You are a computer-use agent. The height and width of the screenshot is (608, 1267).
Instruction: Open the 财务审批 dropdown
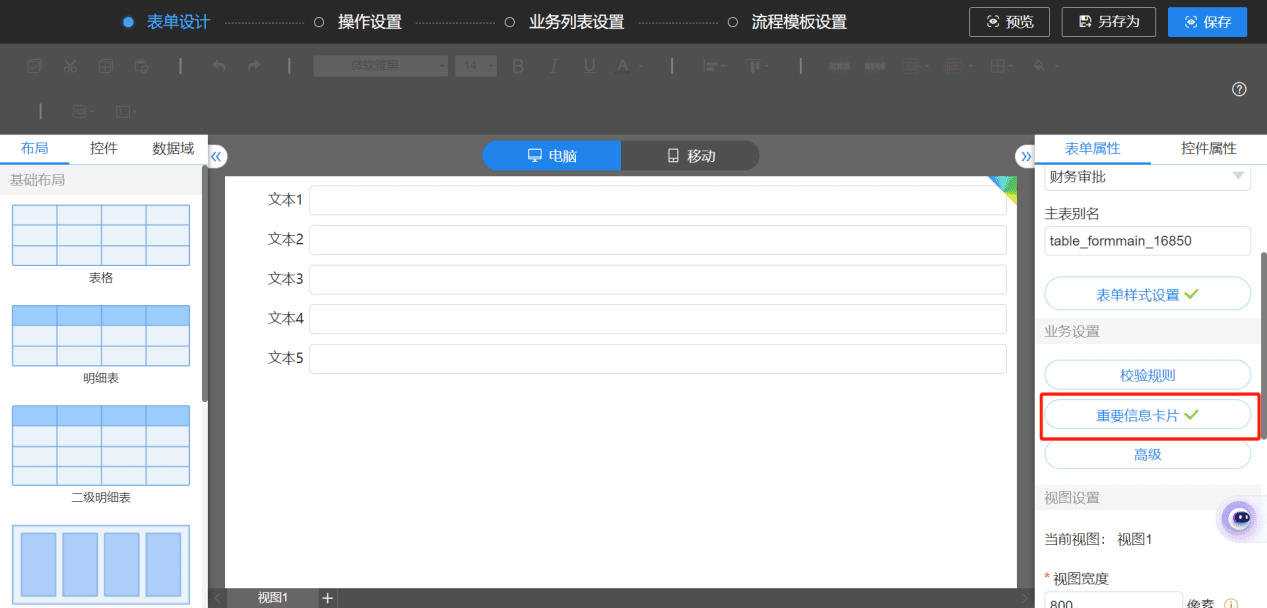click(1148, 177)
